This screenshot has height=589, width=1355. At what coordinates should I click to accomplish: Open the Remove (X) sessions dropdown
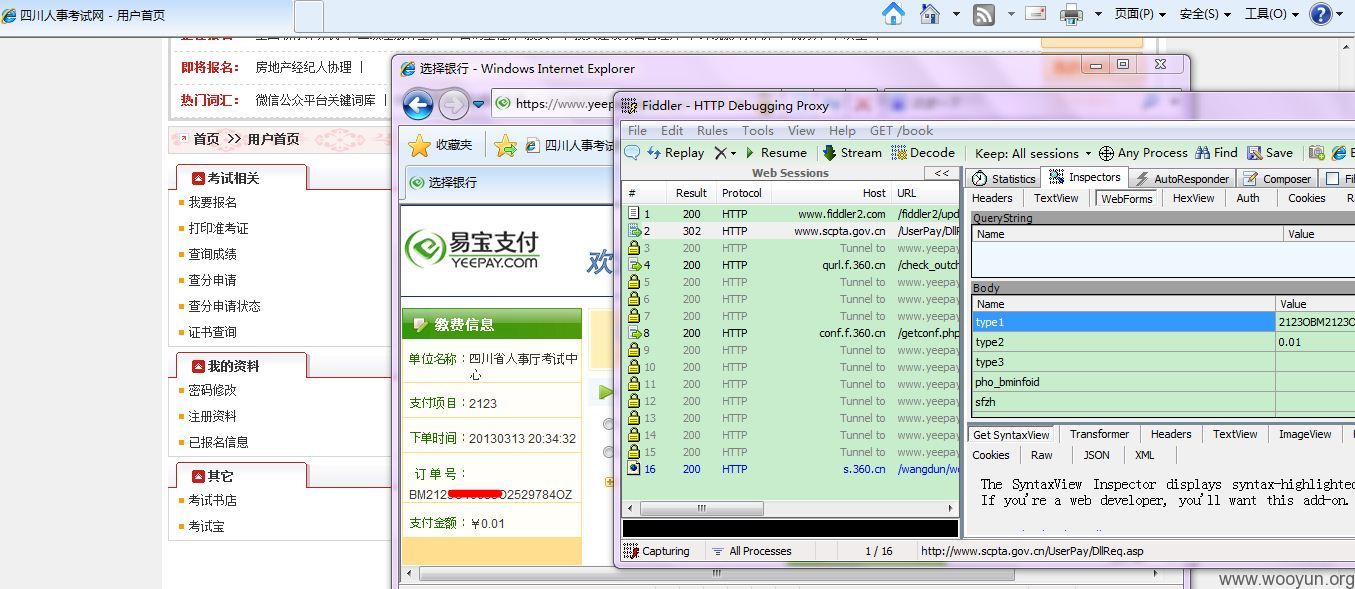[725, 153]
